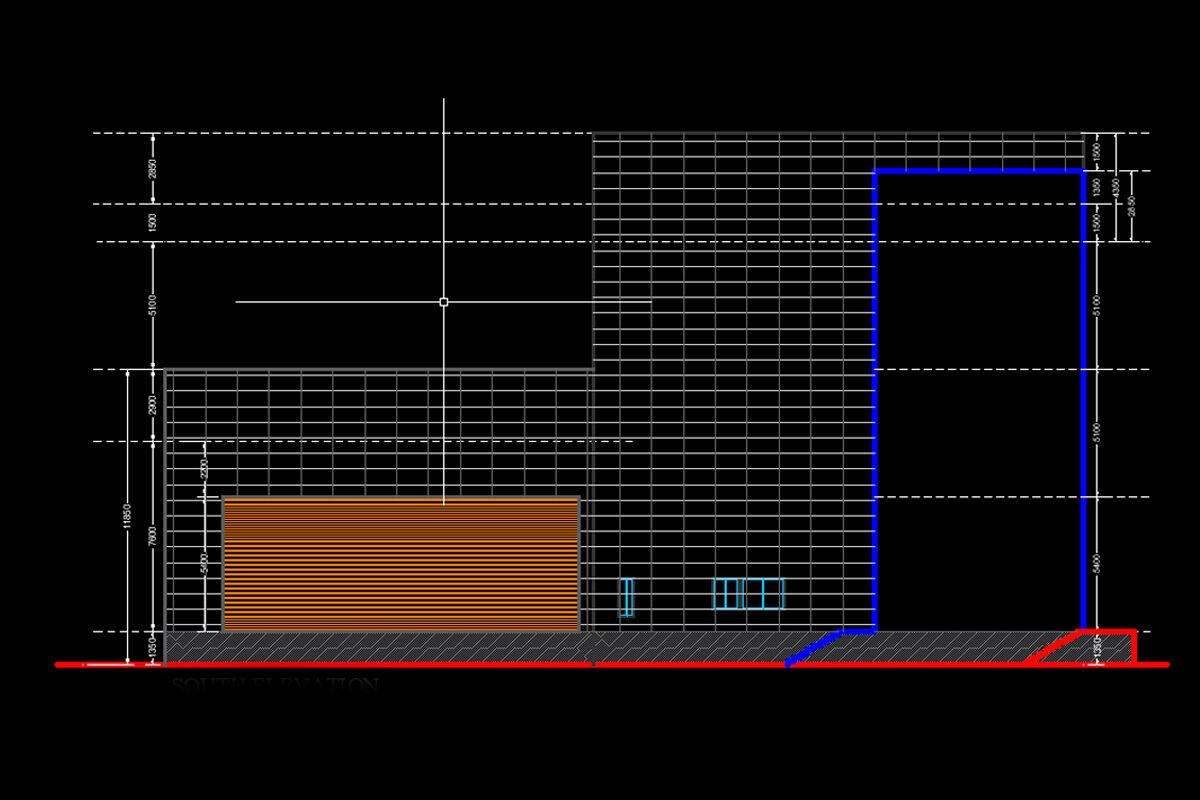This screenshot has width=1200, height=800.
Task: Select the triple cyan window group
Action: tap(748, 593)
